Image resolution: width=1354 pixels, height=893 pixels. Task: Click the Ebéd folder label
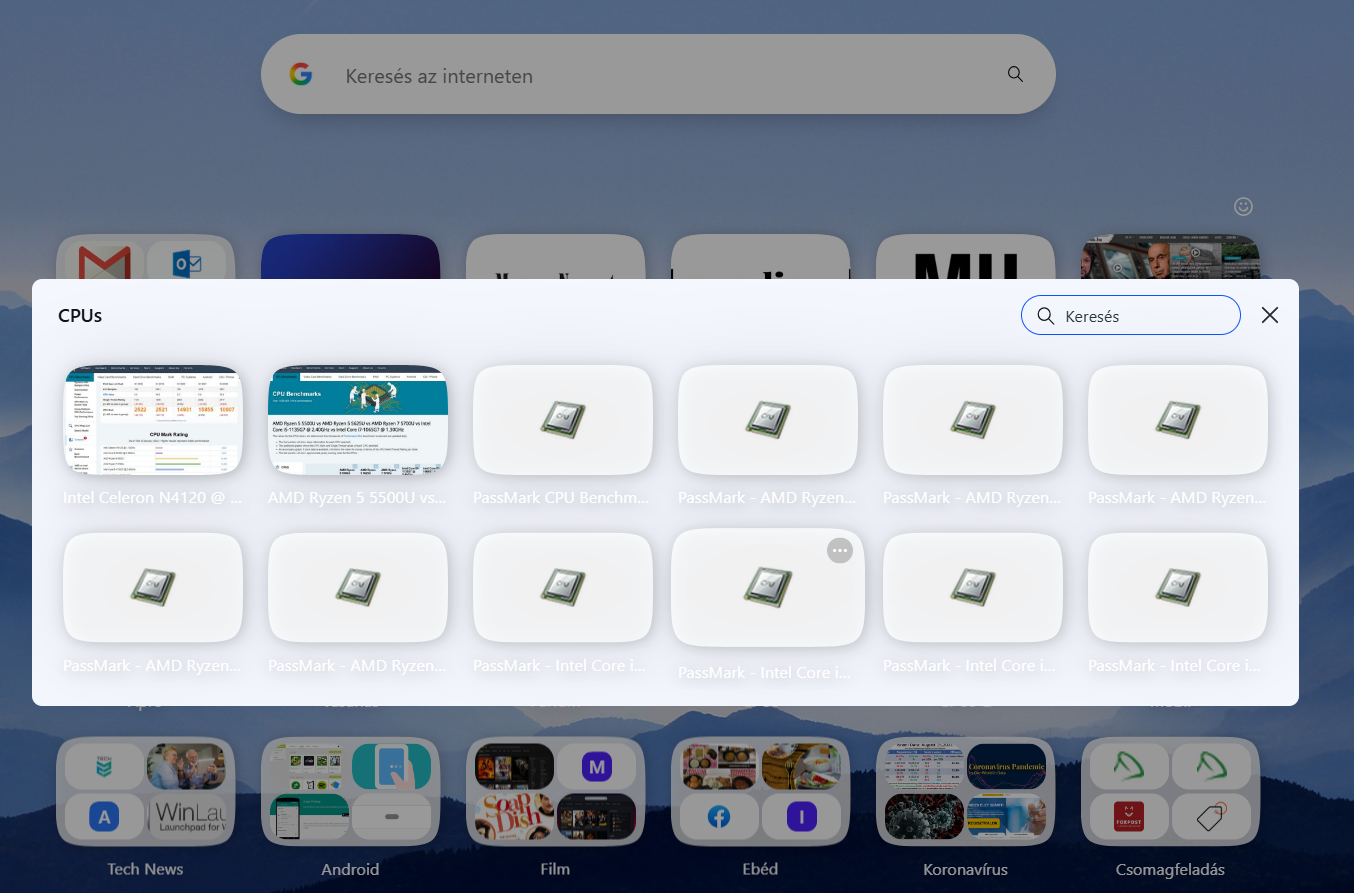tap(760, 869)
